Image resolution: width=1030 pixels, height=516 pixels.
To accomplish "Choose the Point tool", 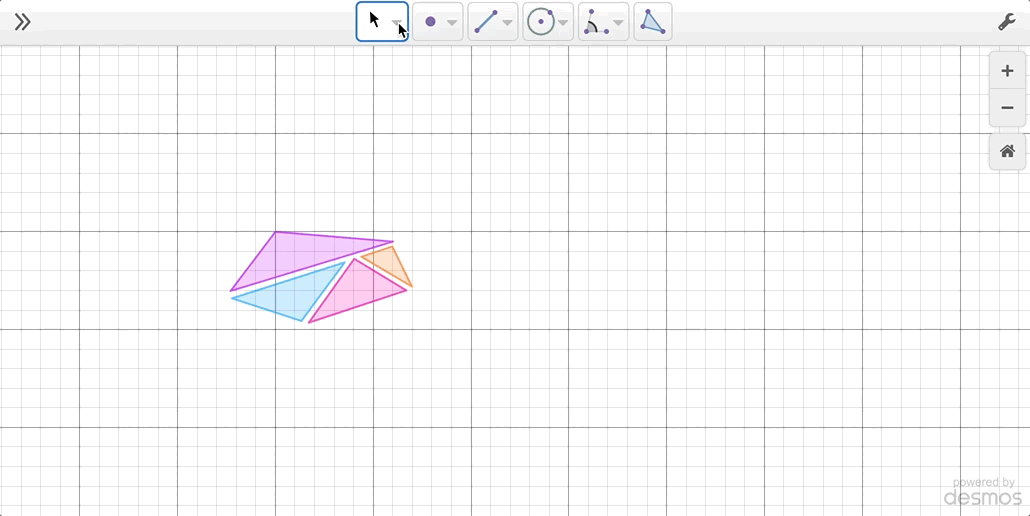I will 430,22.
